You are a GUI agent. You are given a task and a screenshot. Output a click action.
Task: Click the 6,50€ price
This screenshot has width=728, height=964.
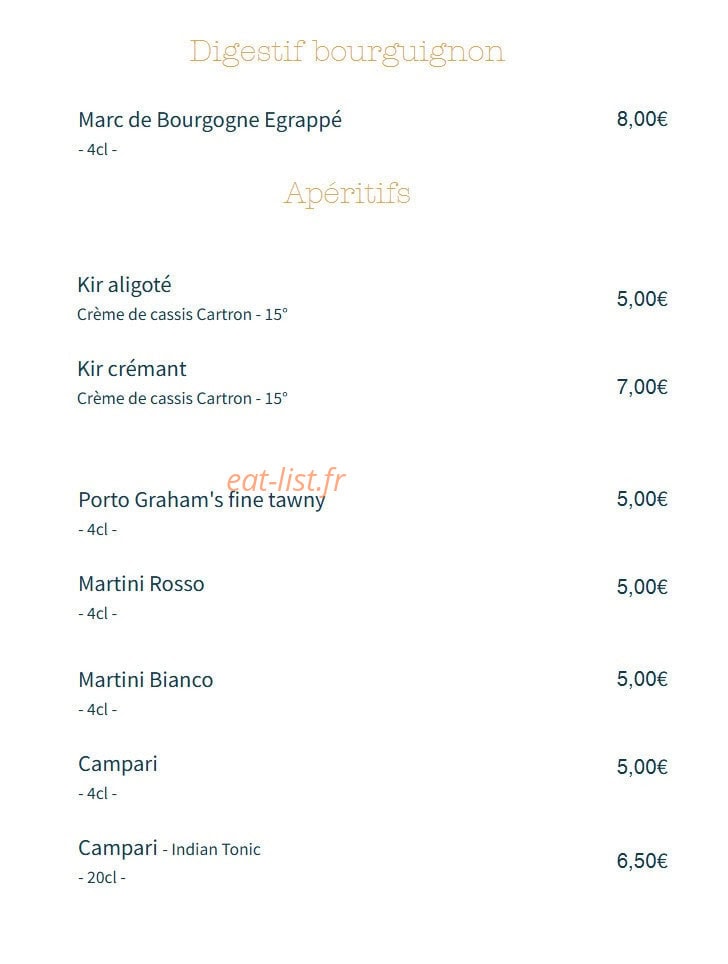pos(642,861)
